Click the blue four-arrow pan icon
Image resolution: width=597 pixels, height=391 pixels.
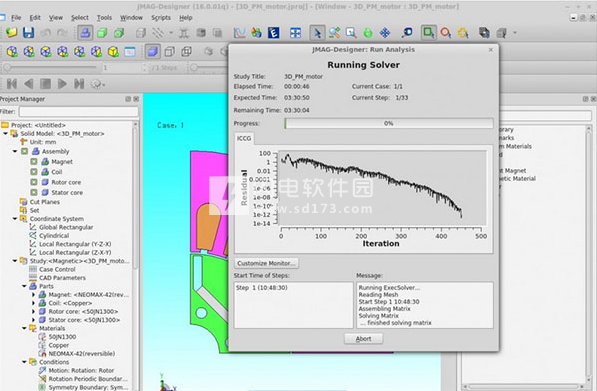(x=385, y=33)
